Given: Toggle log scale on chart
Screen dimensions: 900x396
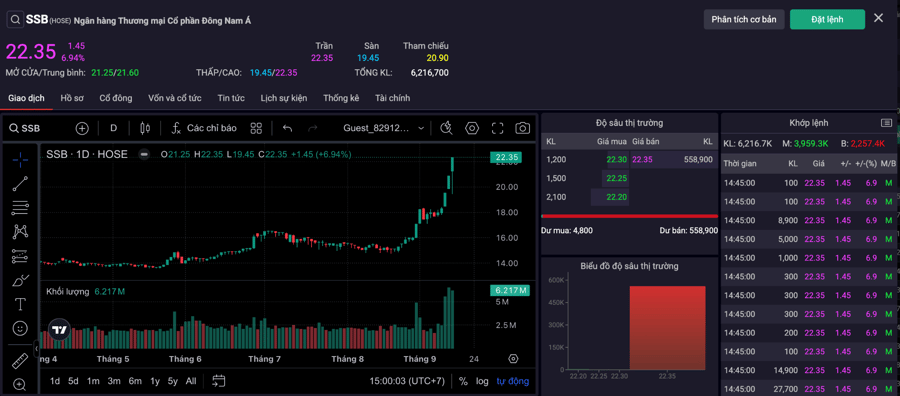Looking at the screenshot, I should pyautogui.click(x=482, y=381).
